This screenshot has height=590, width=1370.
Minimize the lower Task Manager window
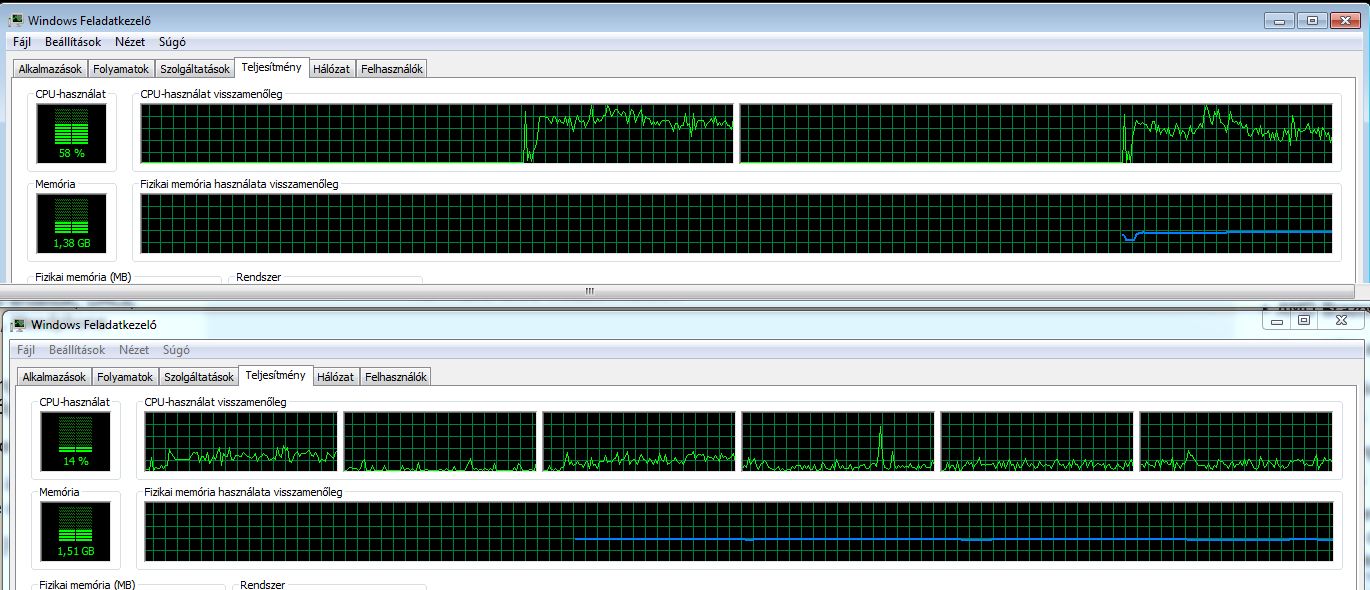coord(1275,320)
